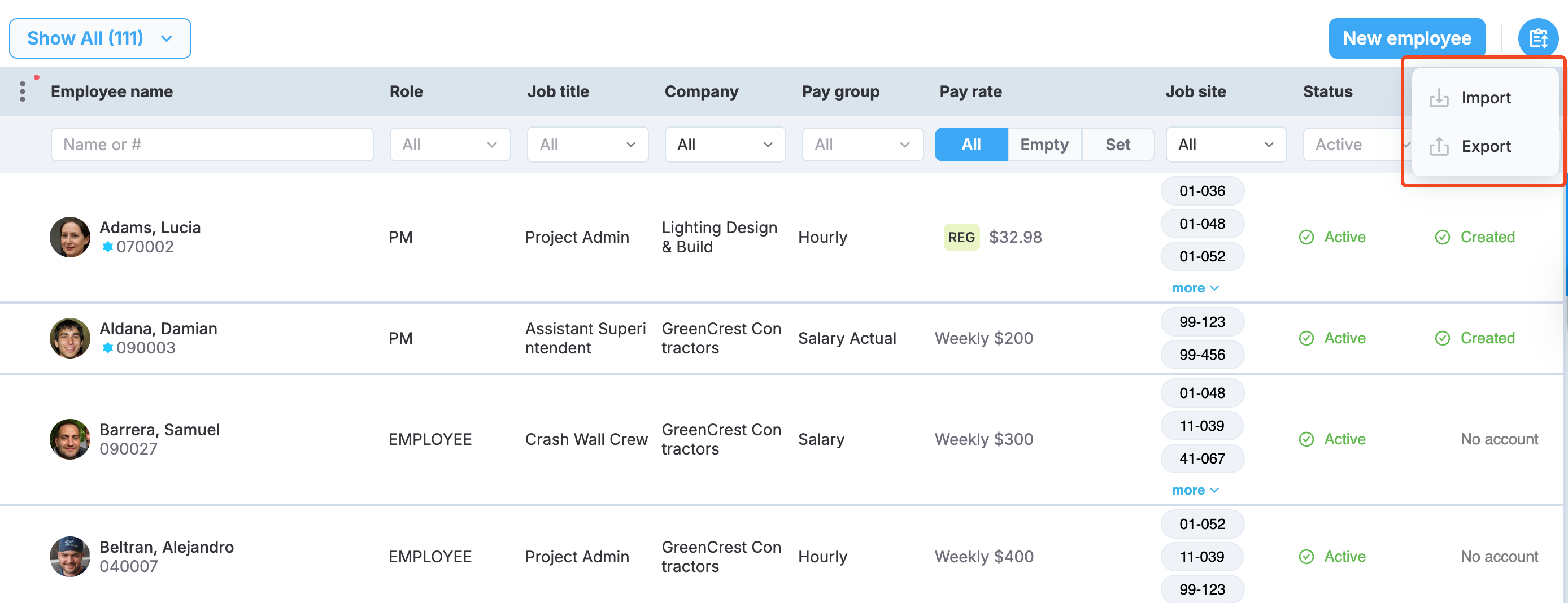The height and width of the screenshot is (603, 1568).
Task: Select the Set pay rate filter
Action: [1118, 144]
